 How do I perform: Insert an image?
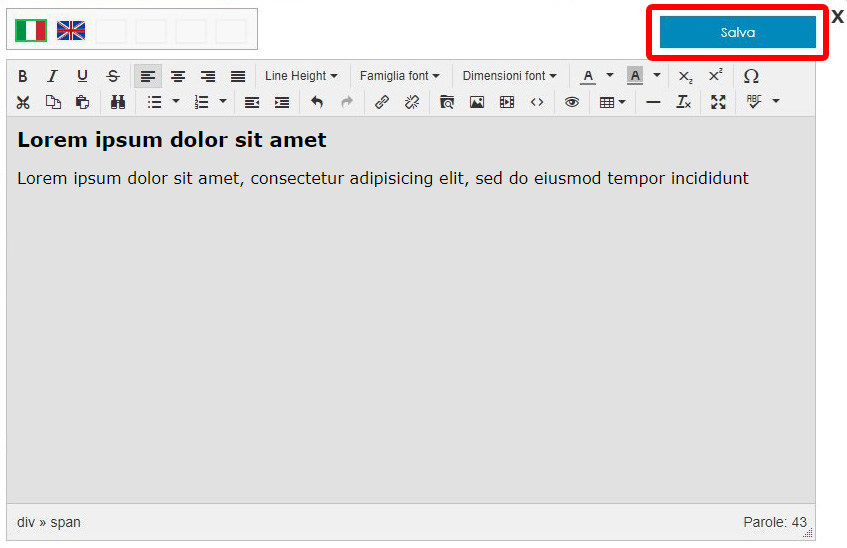point(477,102)
